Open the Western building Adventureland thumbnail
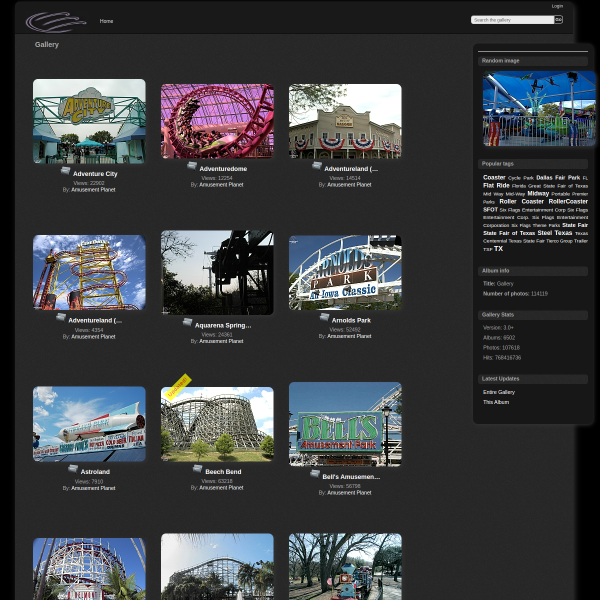Viewport: 600px width, 600px height. point(345,121)
